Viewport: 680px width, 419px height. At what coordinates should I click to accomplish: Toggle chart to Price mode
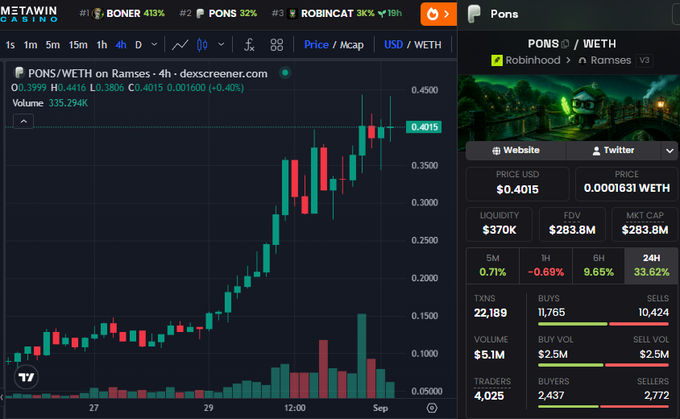[x=316, y=45]
